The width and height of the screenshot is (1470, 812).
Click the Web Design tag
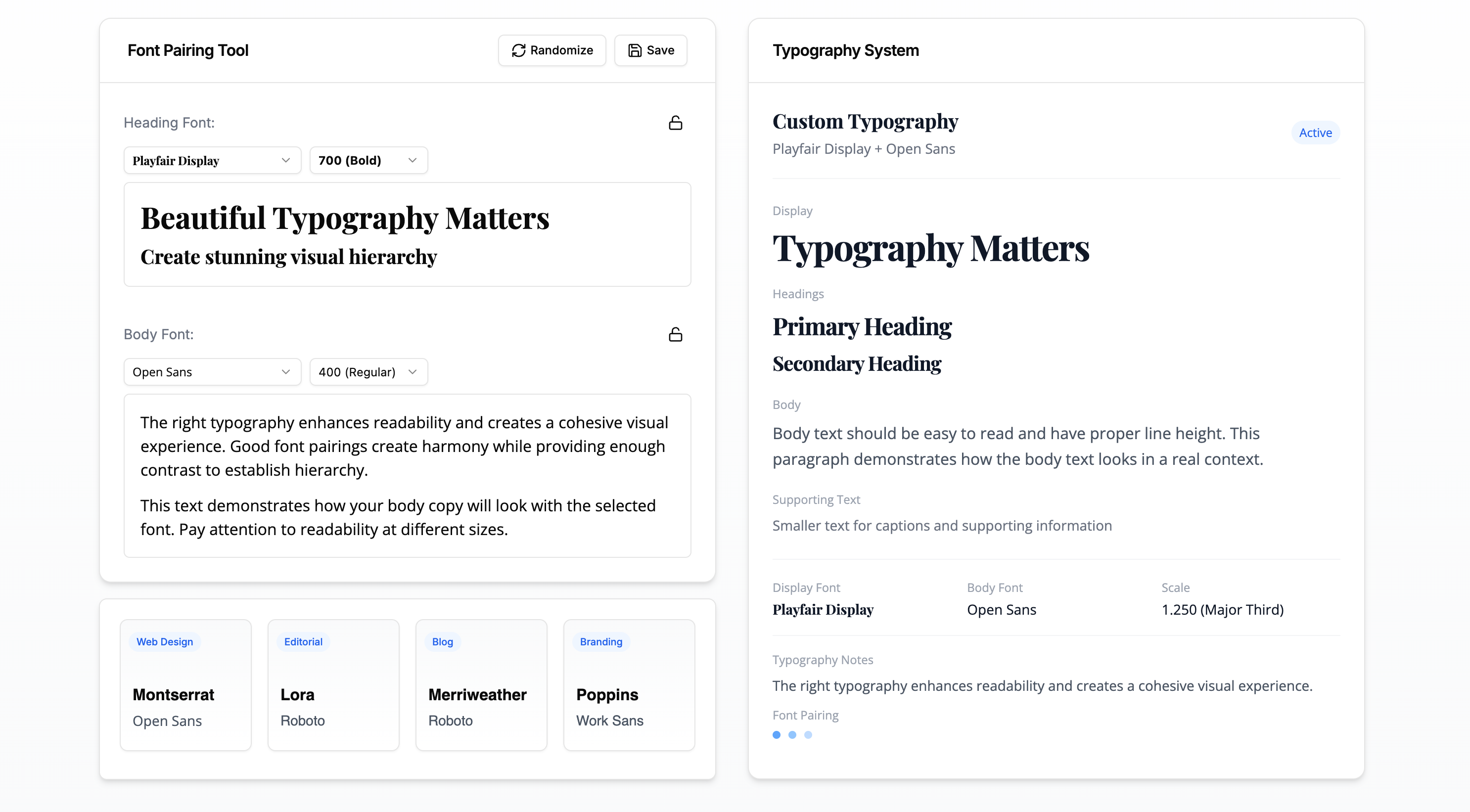164,641
